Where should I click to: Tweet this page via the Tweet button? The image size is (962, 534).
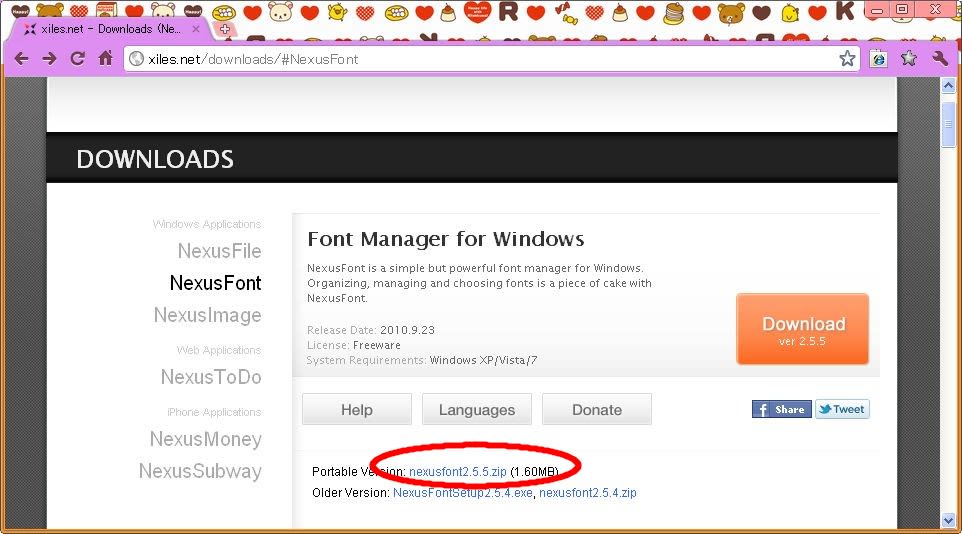(x=842, y=409)
